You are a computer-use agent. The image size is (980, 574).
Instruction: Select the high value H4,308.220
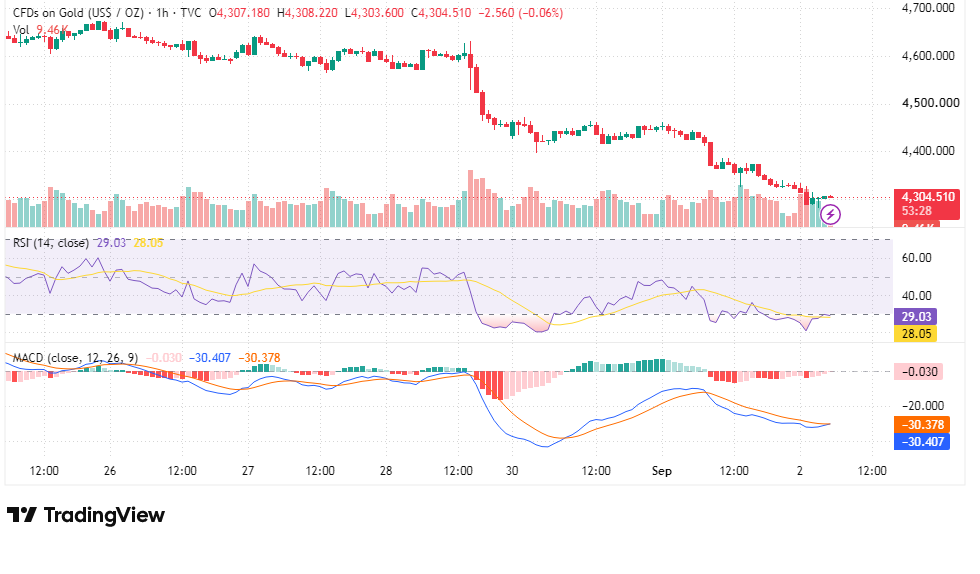(x=308, y=13)
